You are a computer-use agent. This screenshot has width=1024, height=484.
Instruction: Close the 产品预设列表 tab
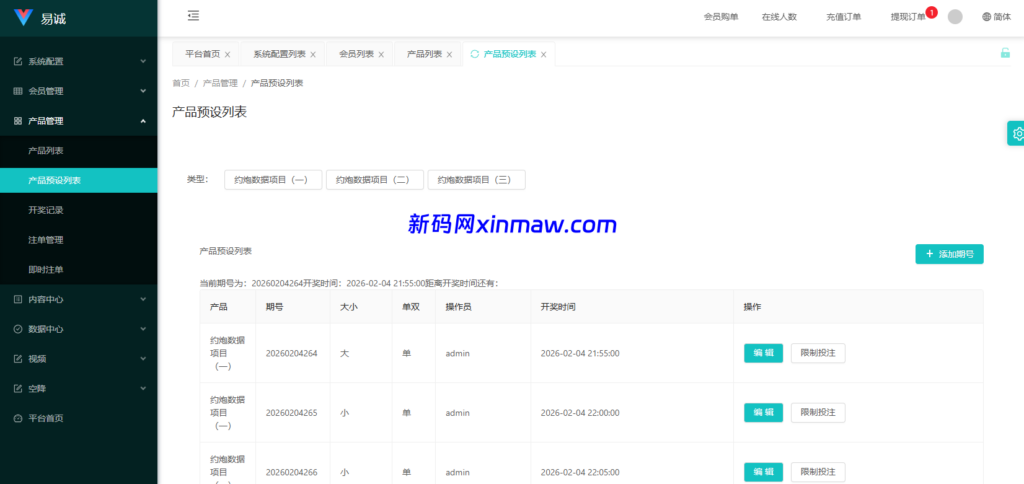click(x=543, y=55)
